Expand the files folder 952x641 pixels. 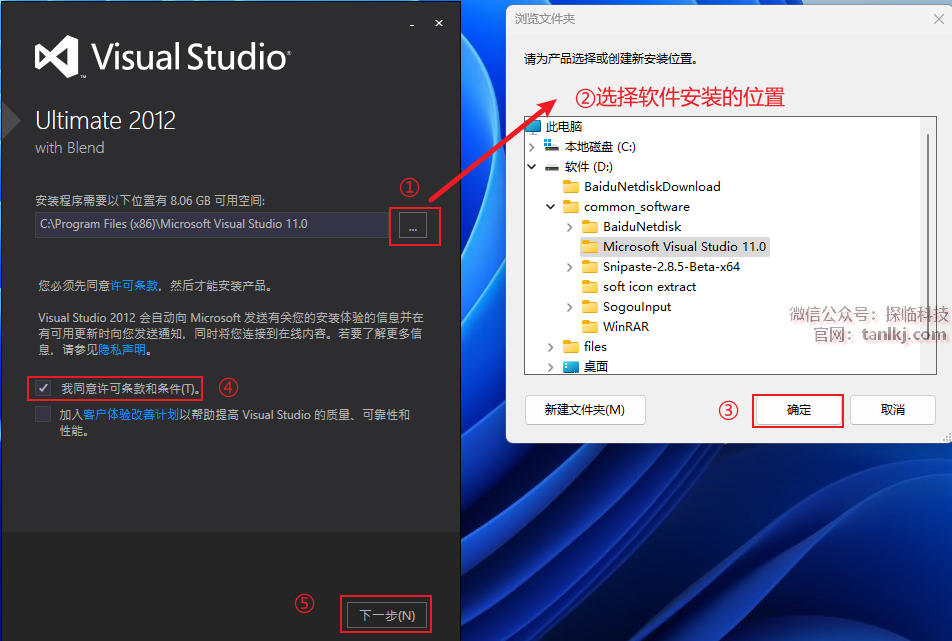click(551, 347)
